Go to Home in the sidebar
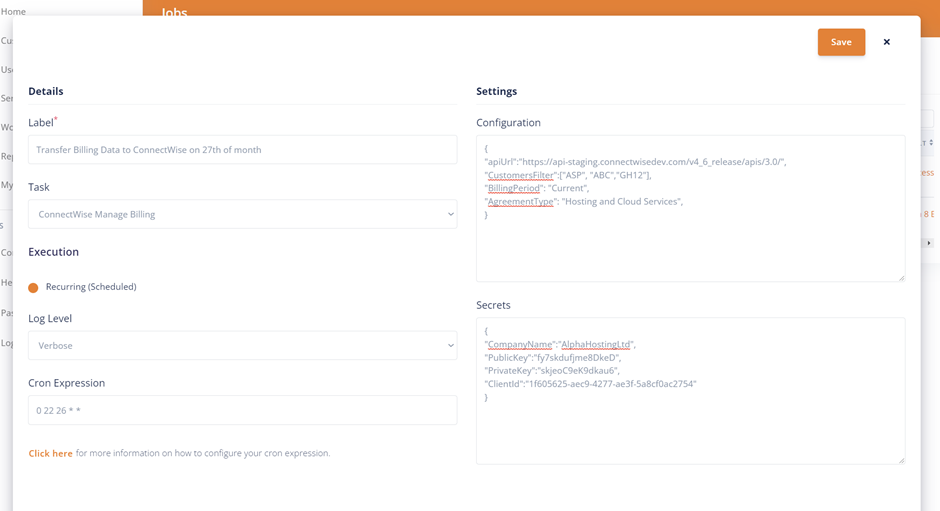940x511 pixels. tap(13, 11)
